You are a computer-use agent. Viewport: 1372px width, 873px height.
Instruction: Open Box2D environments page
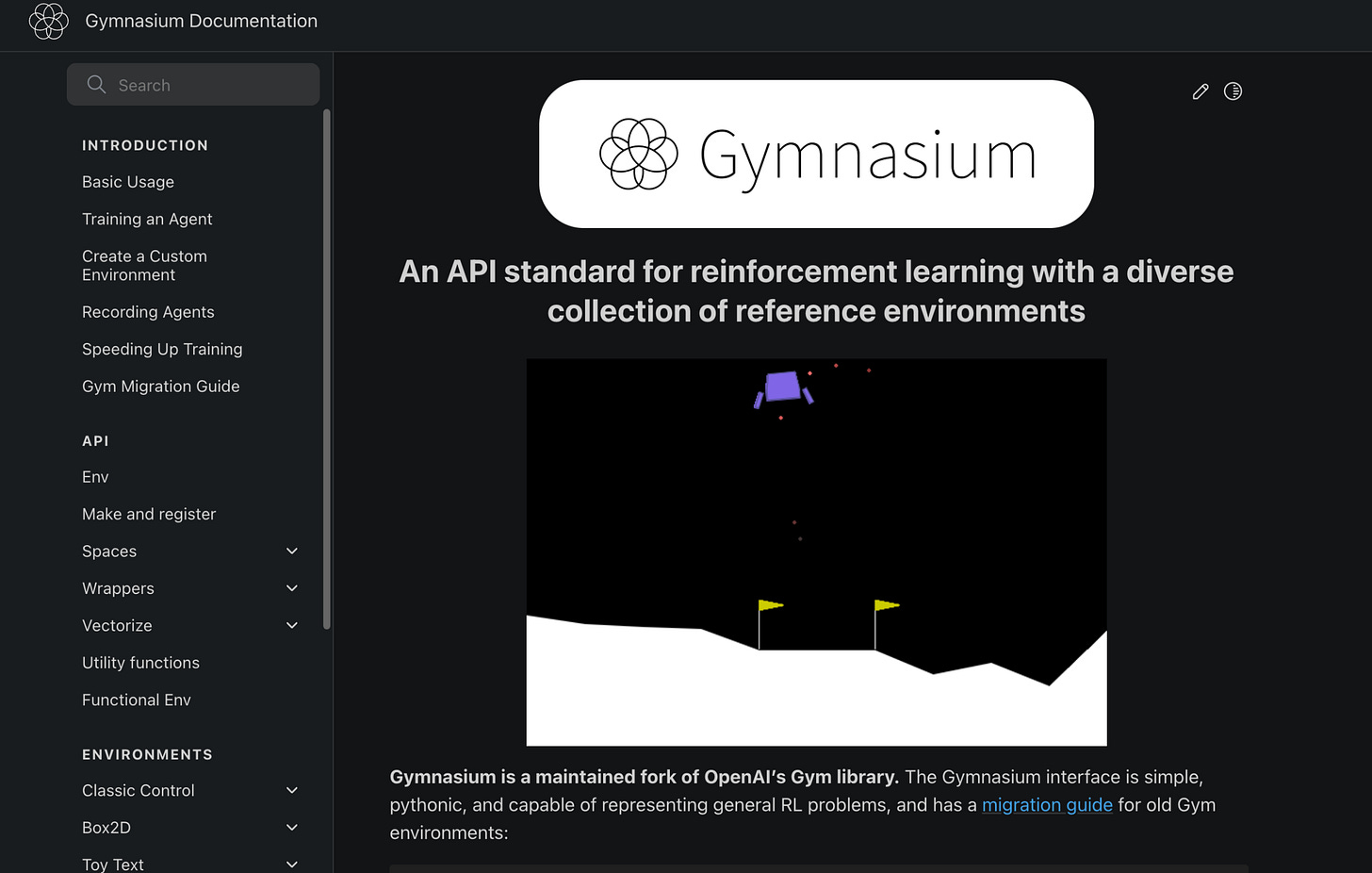[106, 828]
